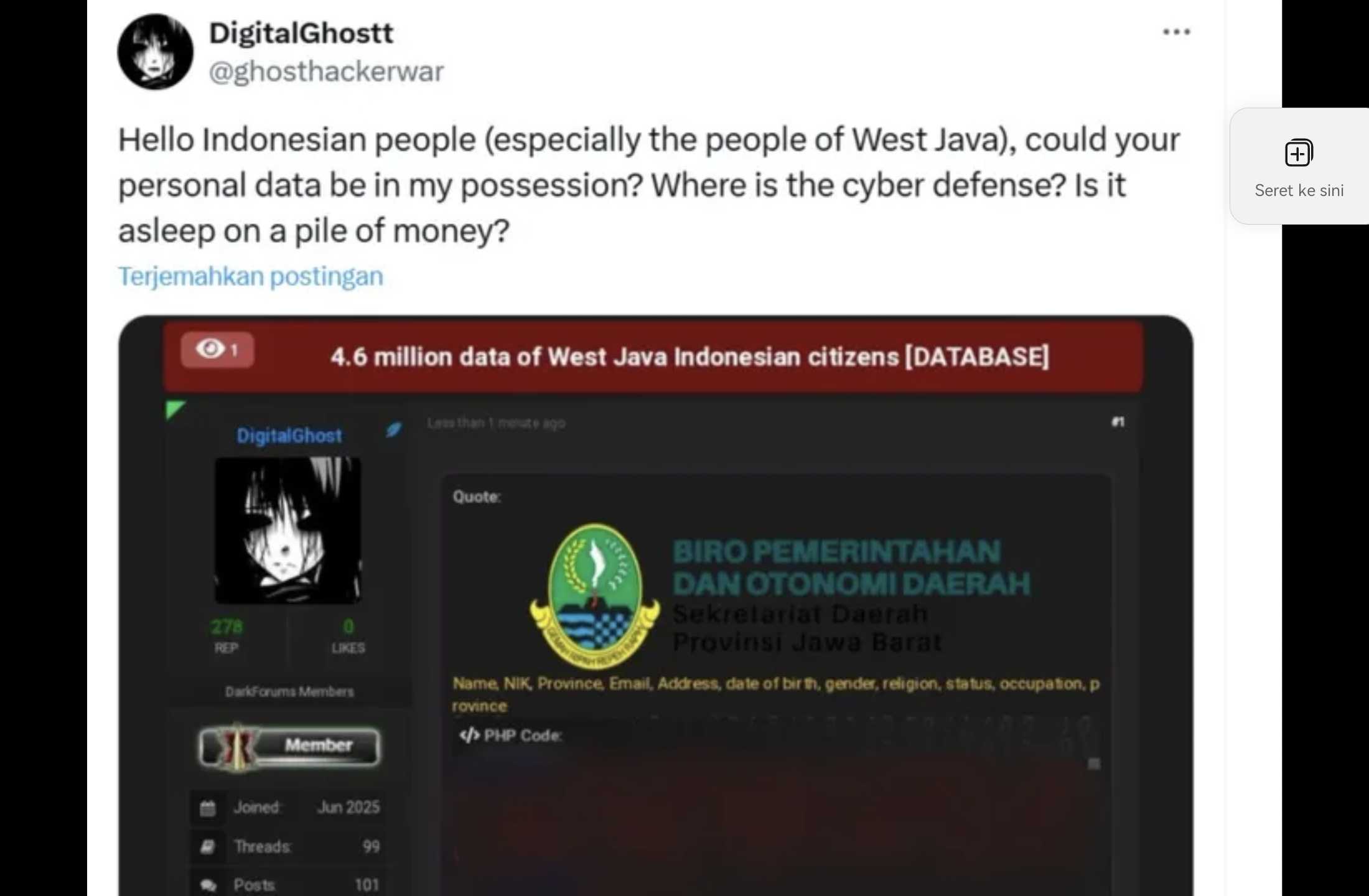The width and height of the screenshot is (1369, 896).
Task: Click the eye views counter badge
Action: (x=217, y=350)
